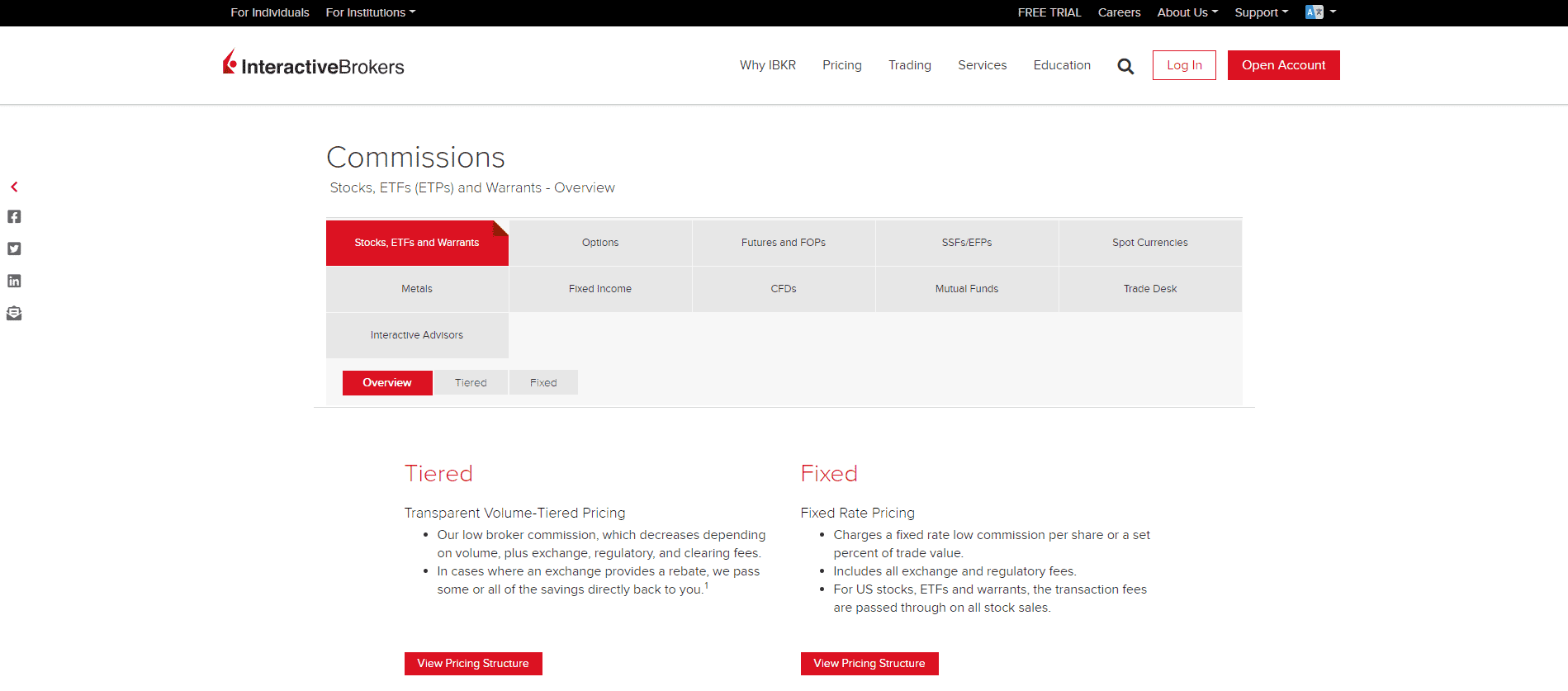Switch to the Mutual Funds tab
1568x691 pixels.
967,289
